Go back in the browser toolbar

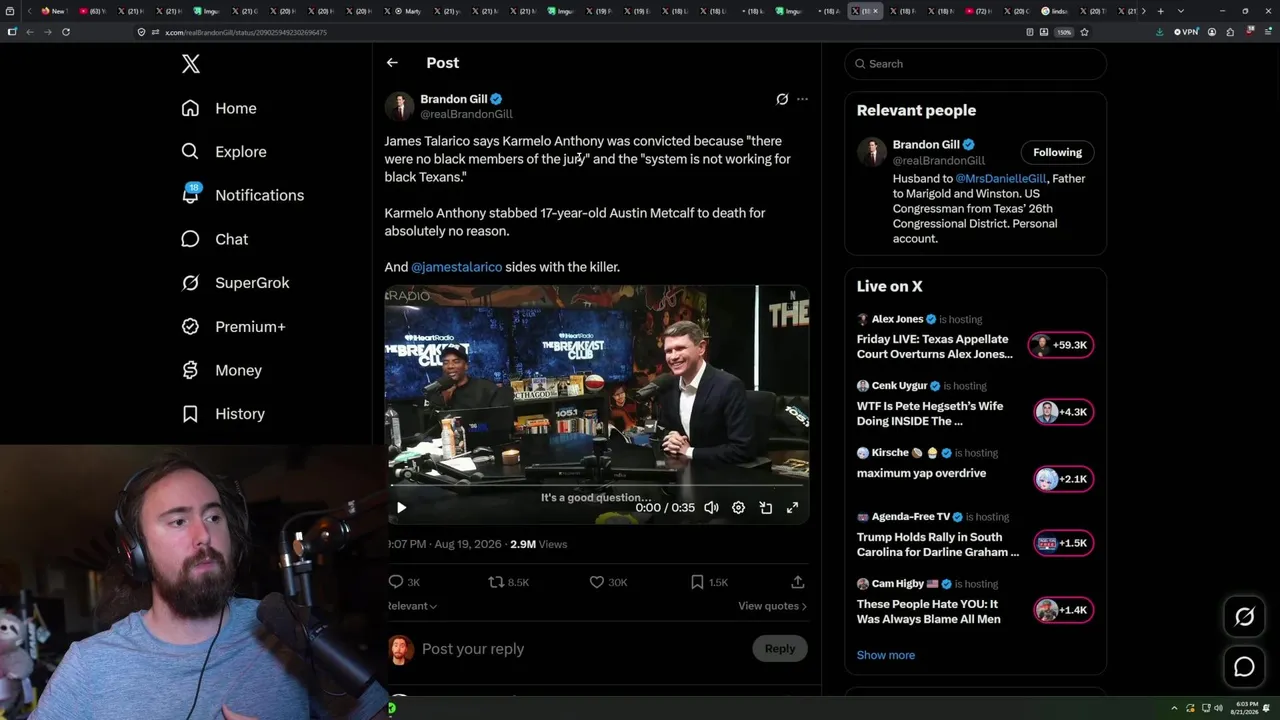pos(30,32)
